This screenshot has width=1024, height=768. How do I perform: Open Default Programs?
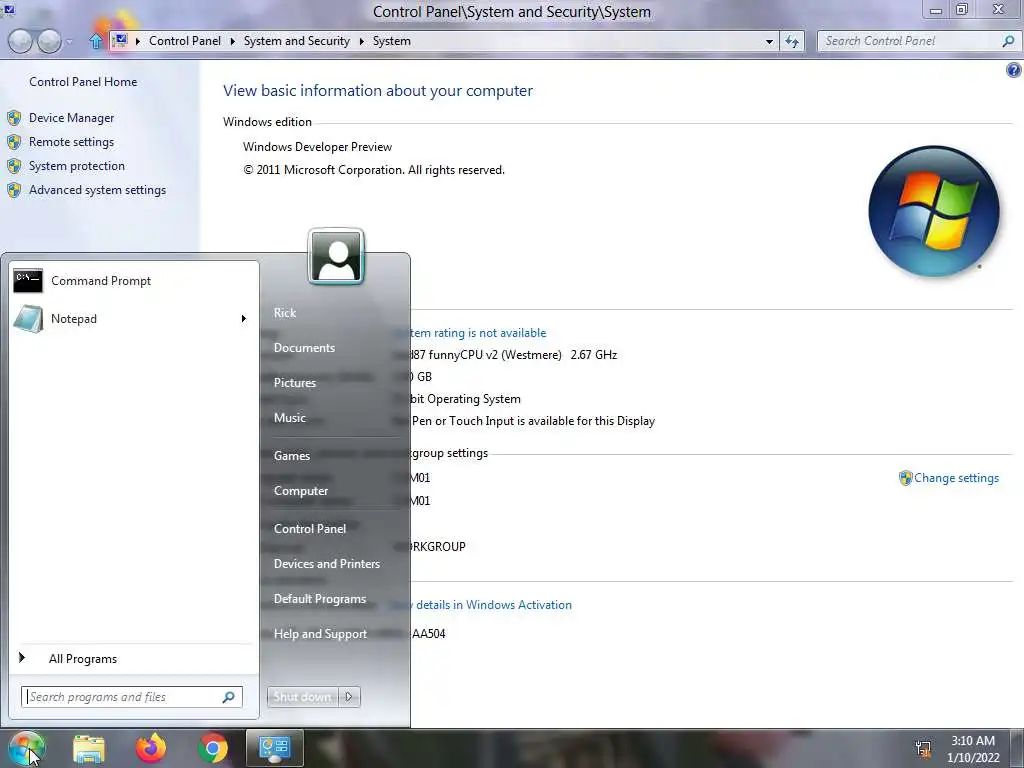(319, 599)
